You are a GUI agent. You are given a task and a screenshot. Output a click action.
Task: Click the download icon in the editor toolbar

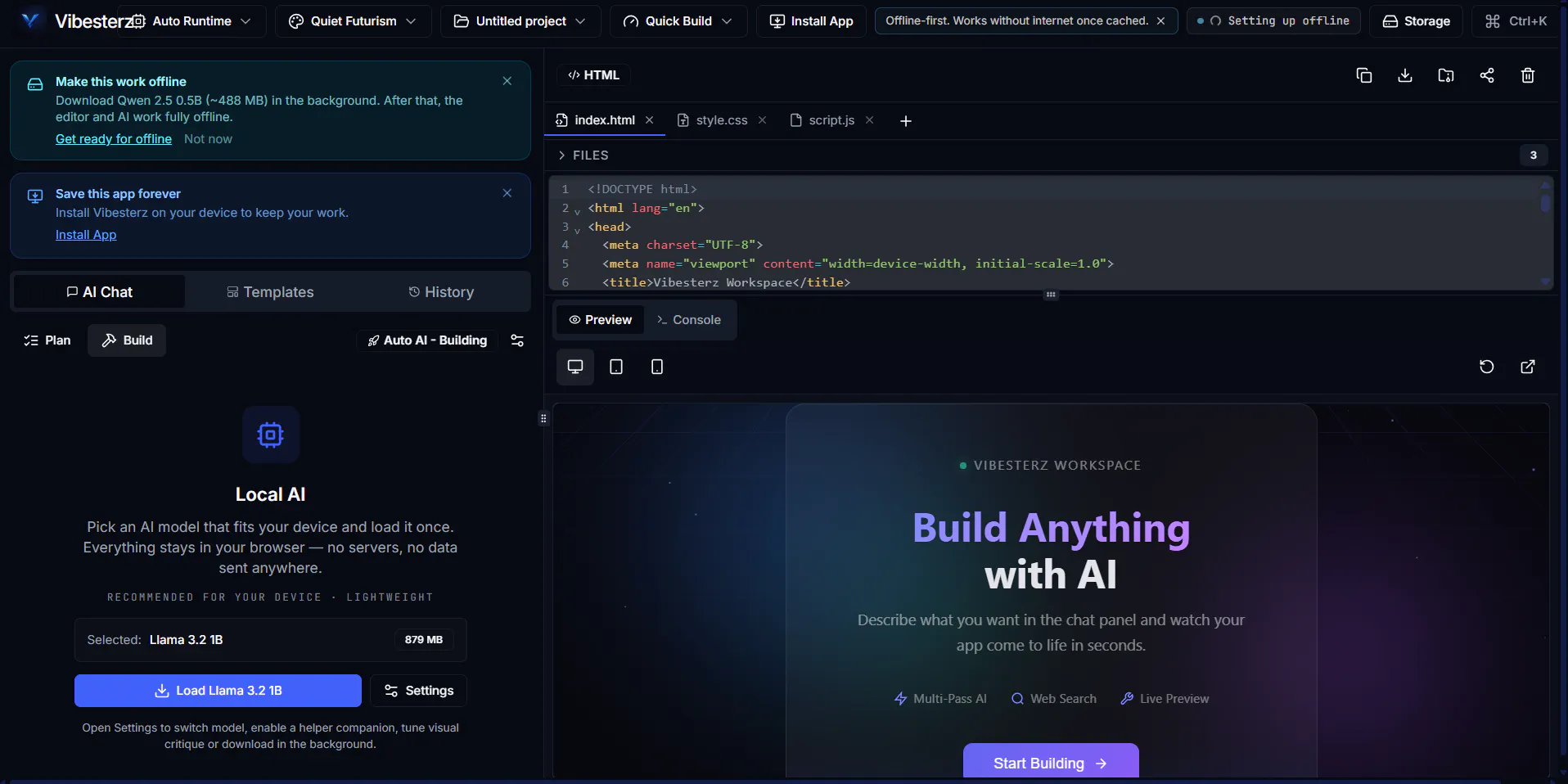[x=1405, y=75]
